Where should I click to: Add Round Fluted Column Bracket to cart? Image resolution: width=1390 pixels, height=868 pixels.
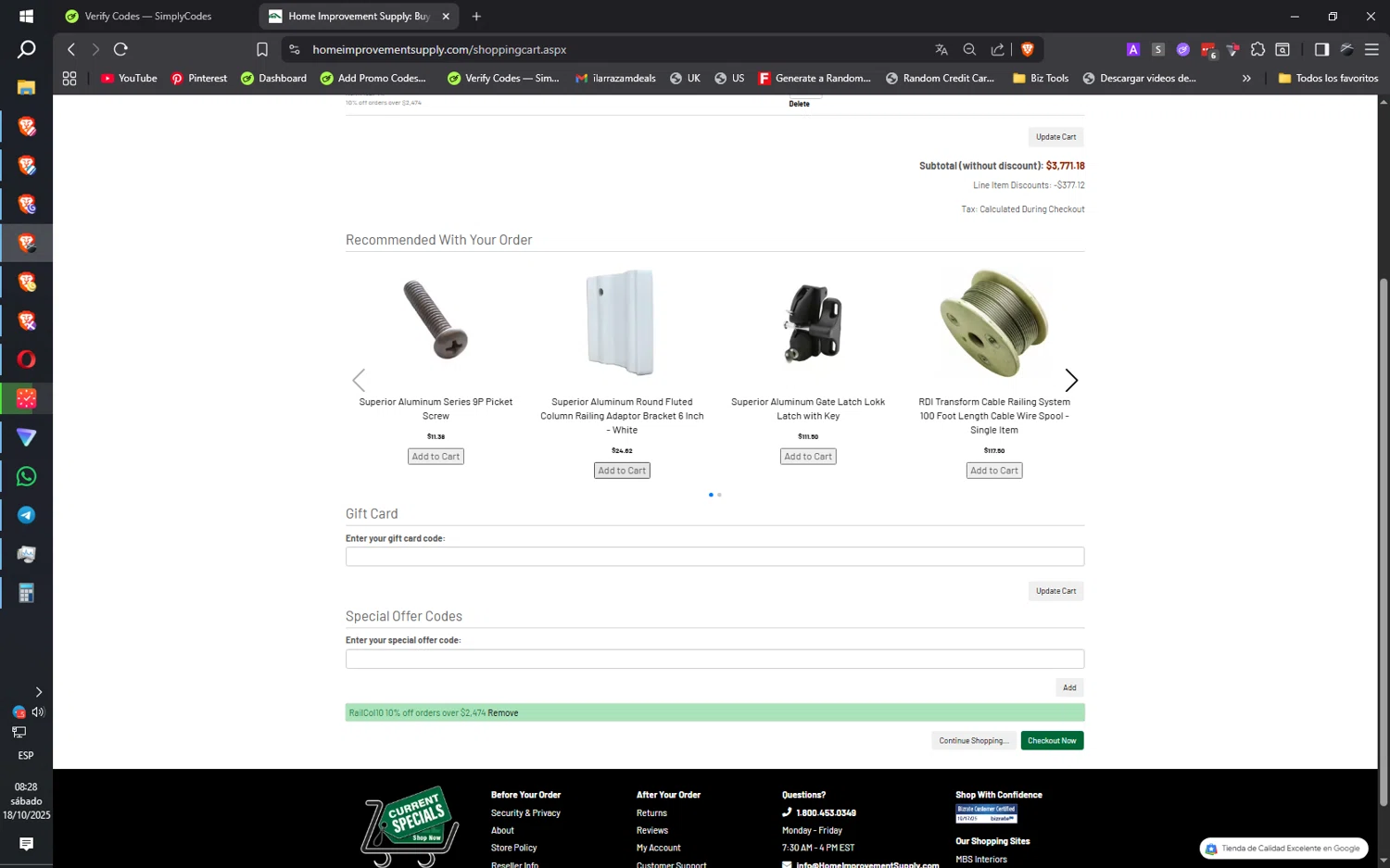click(x=622, y=471)
